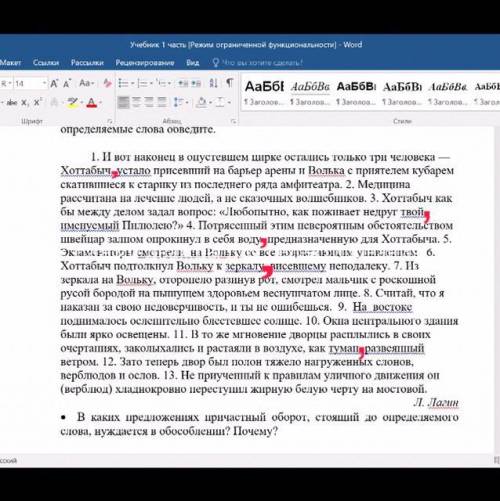This screenshot has width=500, height=501.
Task: Expand the font color dropdown arrow
Action: [x=100, y=103]
